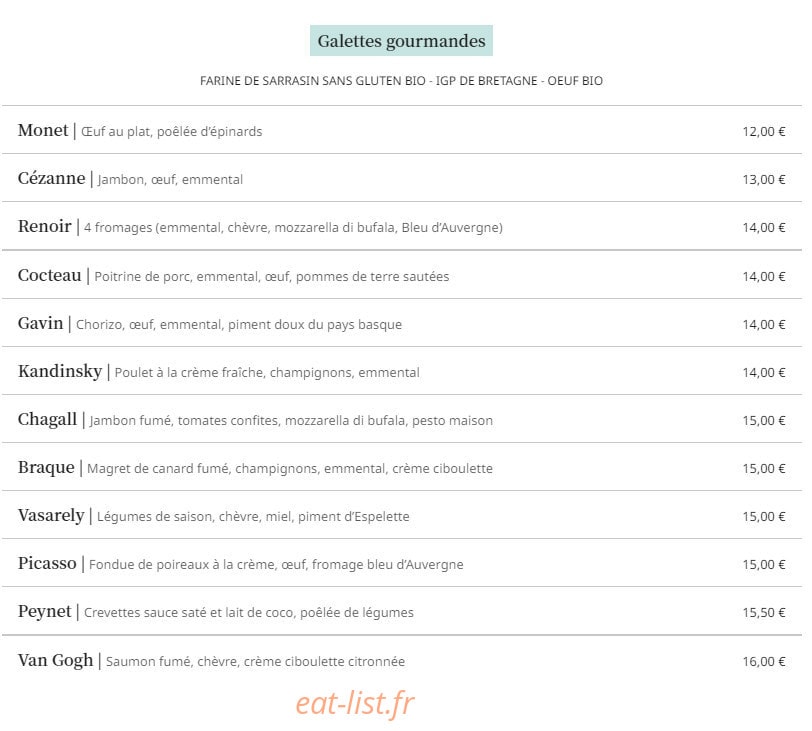Click the Kandinsky menu item
The image size is (812, 731).
402,371
